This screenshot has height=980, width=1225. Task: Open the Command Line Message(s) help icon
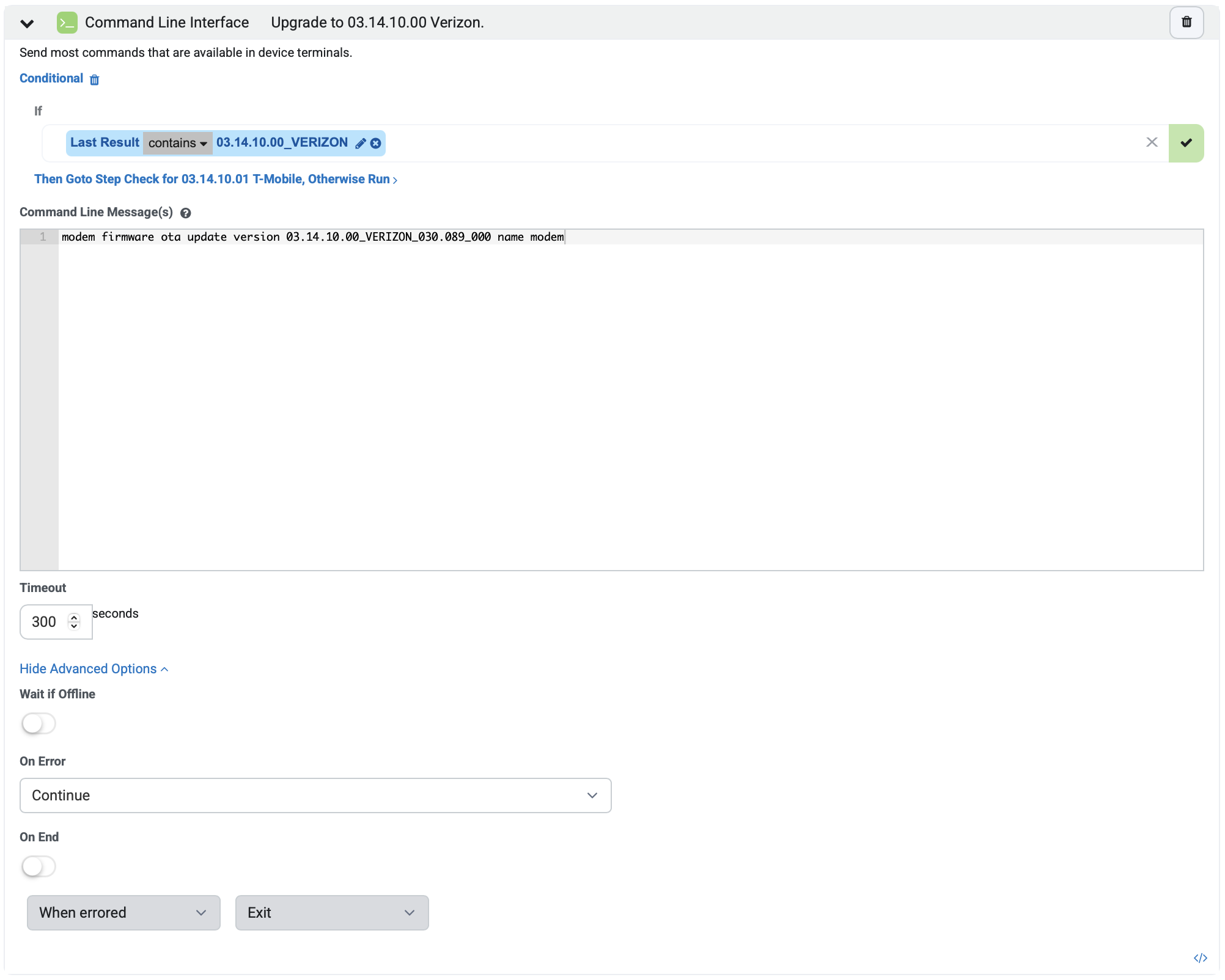click(186, 213)
